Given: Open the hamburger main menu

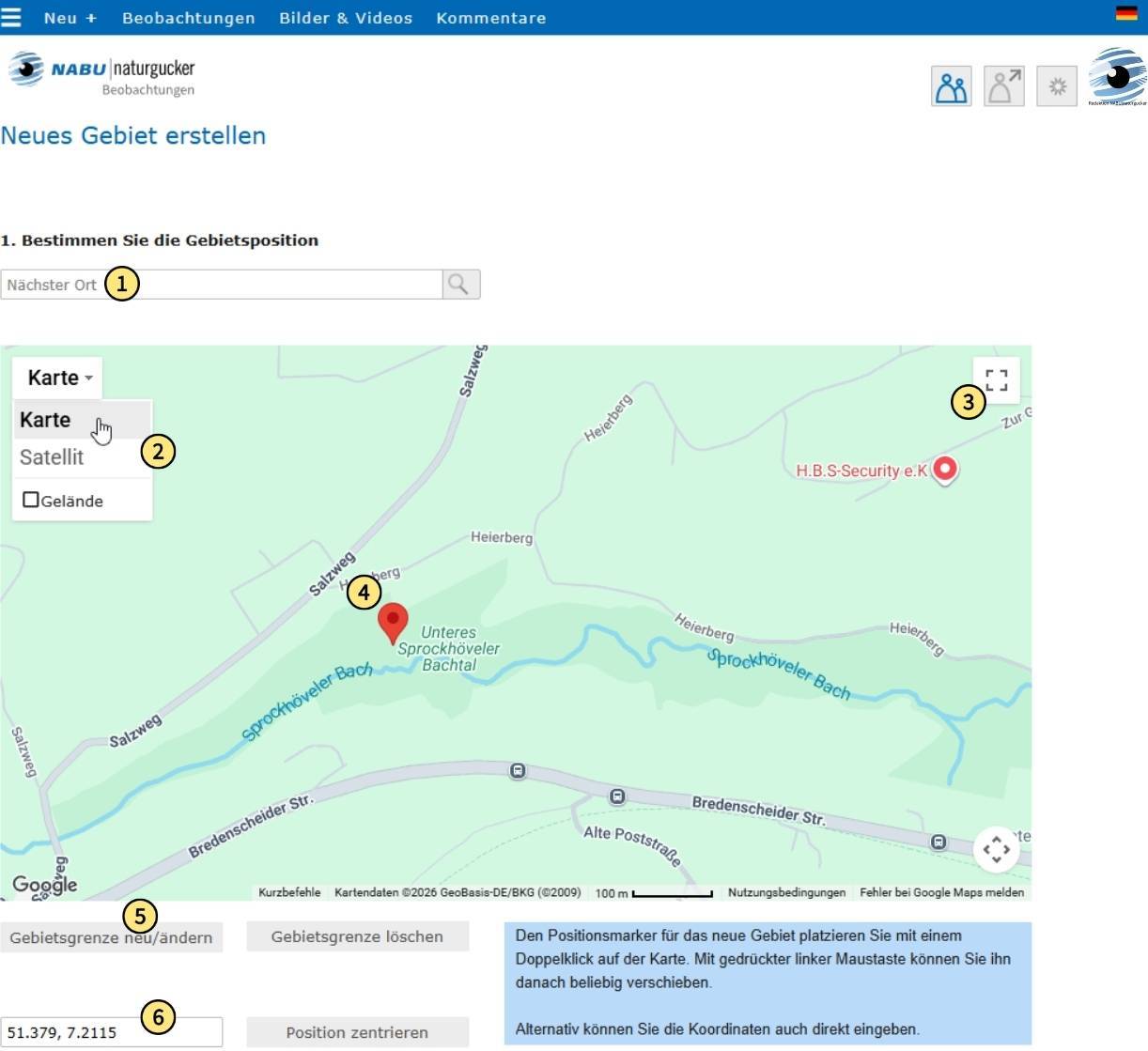Looking at the screenshot, I should [x=10, y=17].
